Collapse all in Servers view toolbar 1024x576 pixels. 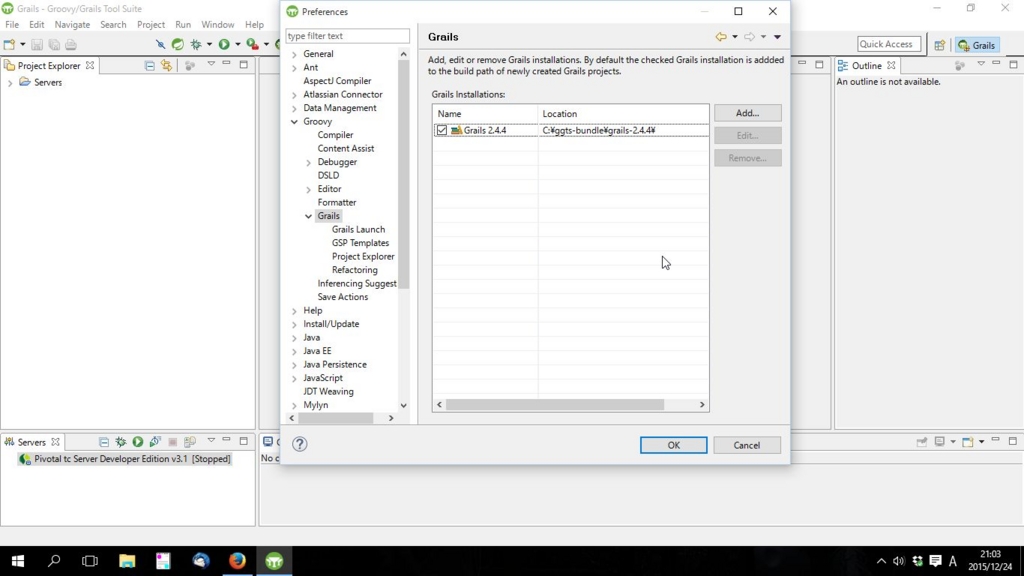(104, 442)
